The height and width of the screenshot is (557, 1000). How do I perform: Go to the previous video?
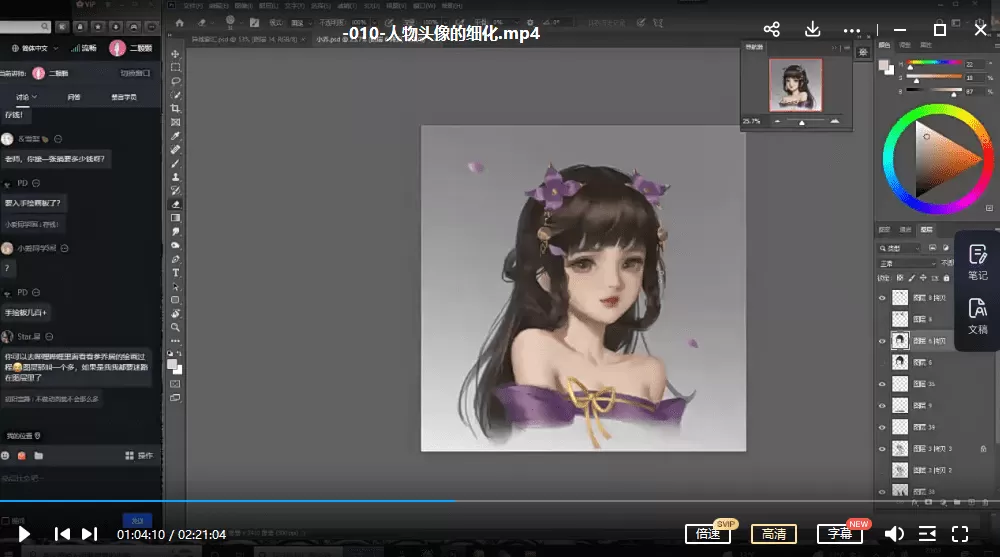pyautogui.click(x=62, y=534)
